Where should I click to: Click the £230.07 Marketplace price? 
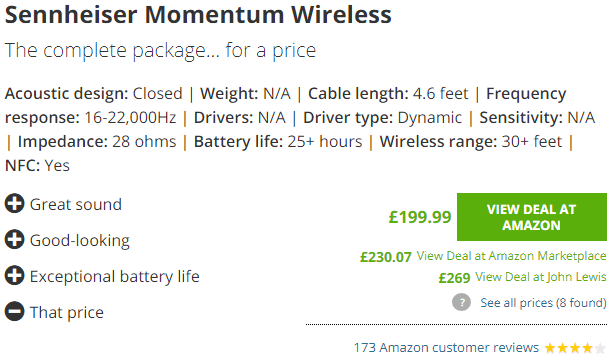click(x=385, y=257)
